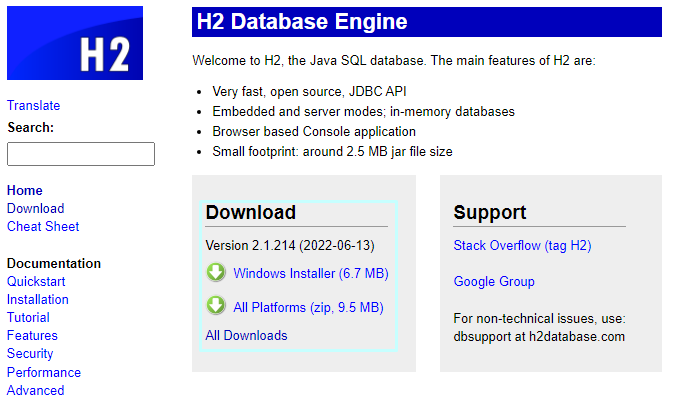Viewport: 675px width, 401px height.
Task: Open the Installation documentation link
Action: (x=38, y=299)
